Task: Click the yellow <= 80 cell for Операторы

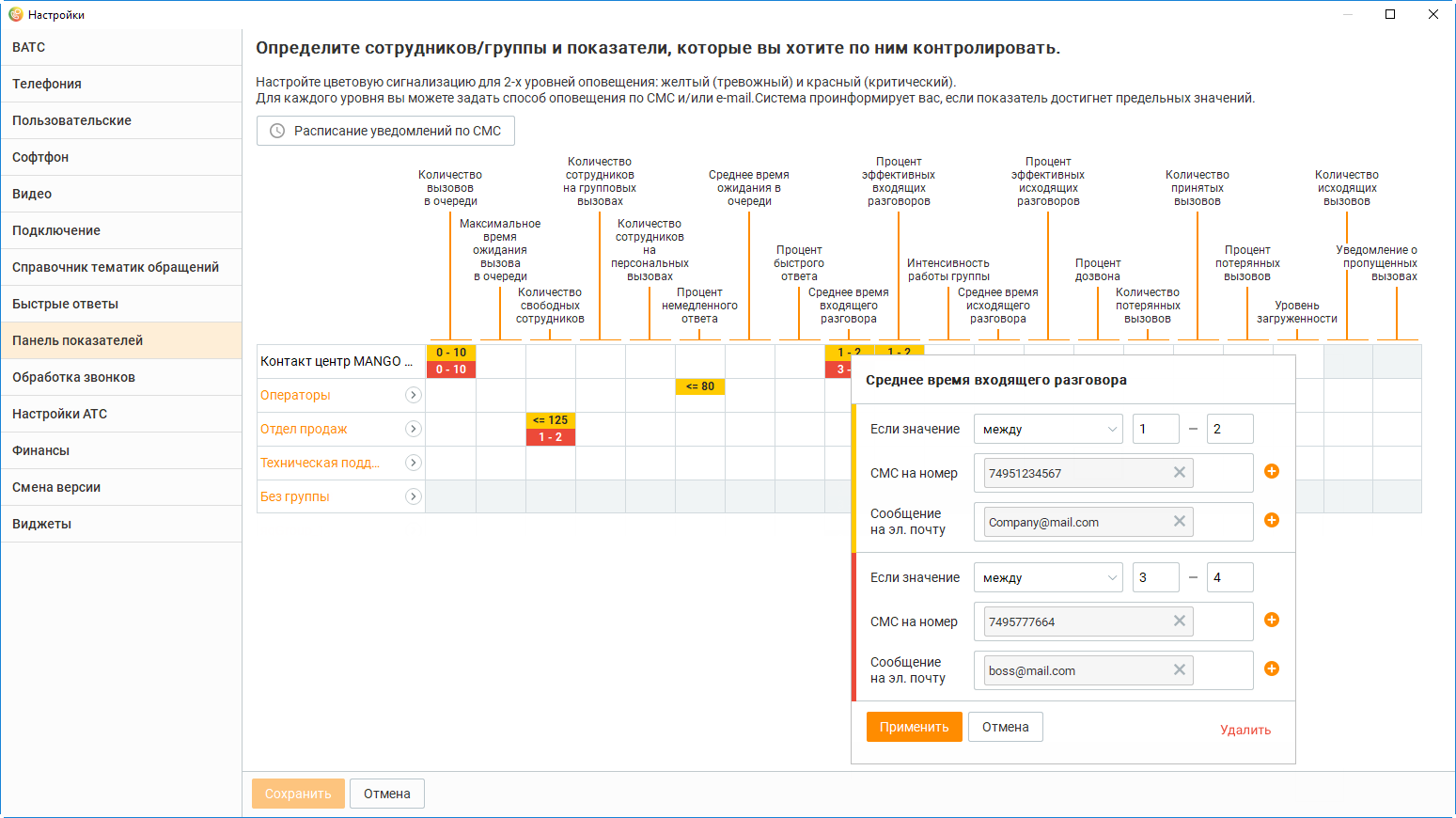Action: tap(700, 386)
